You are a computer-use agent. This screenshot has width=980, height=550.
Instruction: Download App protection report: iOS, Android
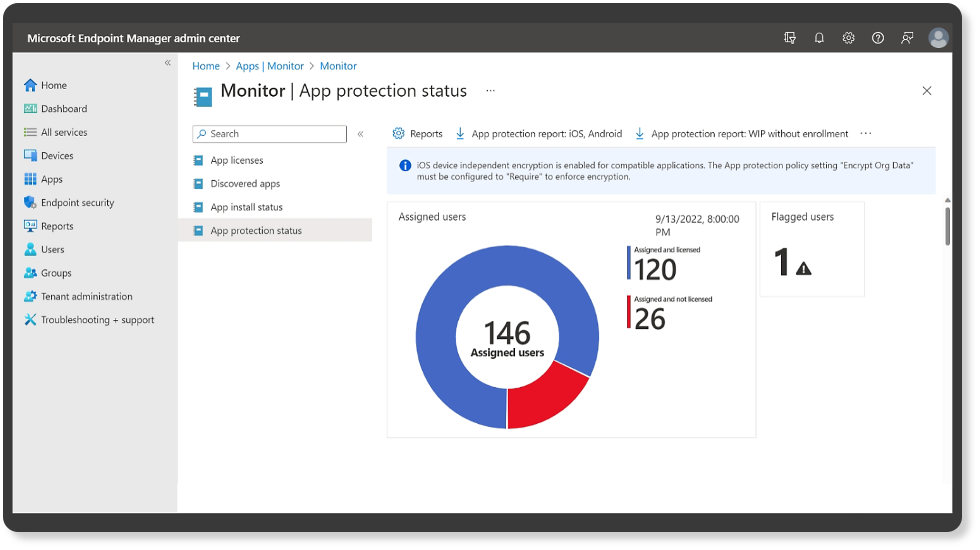[x=538, y=134]
